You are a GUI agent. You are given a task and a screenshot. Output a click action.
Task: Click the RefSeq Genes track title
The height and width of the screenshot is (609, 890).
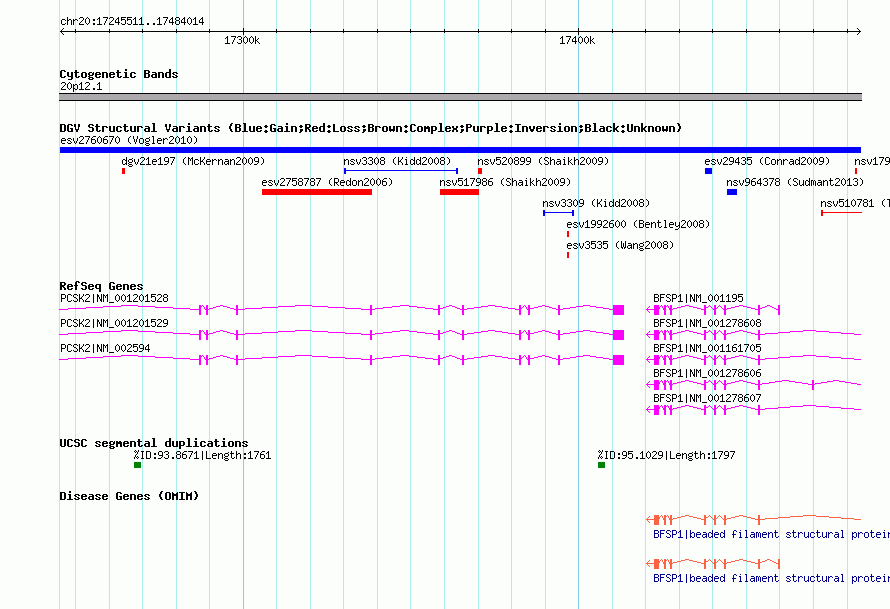click(101, 286)
